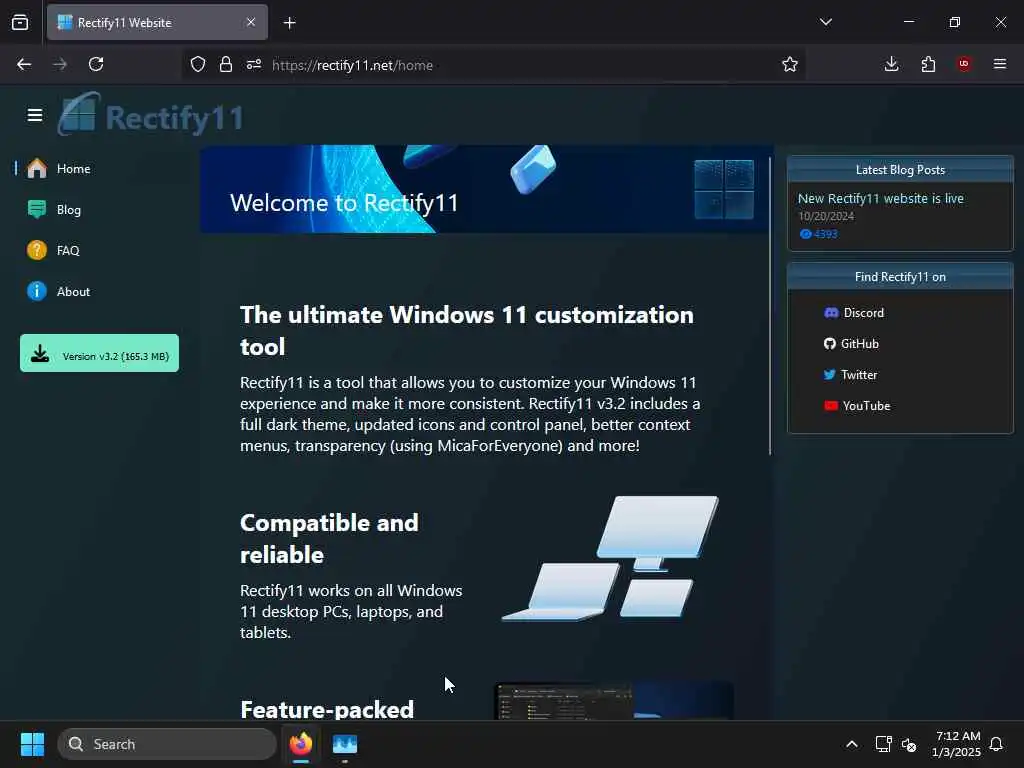This screenshot has height=768, width=1024.
Task: Open the New Rectify11 website is live post
Action: coord(880,199)
